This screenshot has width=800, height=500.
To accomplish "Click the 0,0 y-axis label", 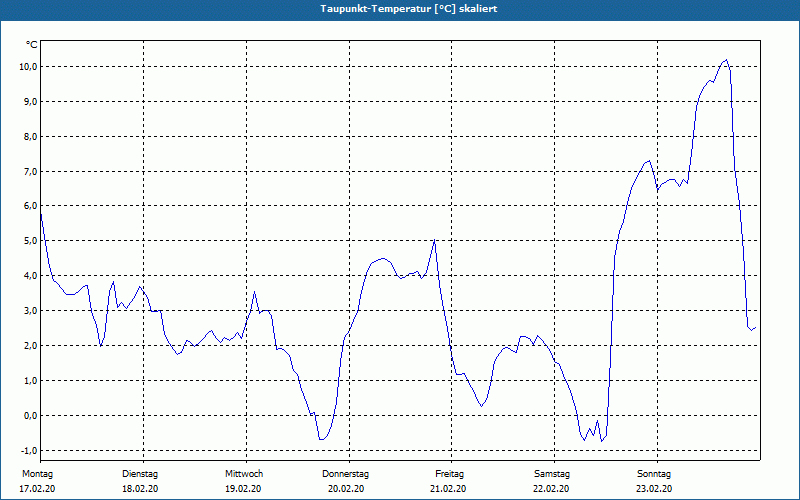I will coord(30,415).
